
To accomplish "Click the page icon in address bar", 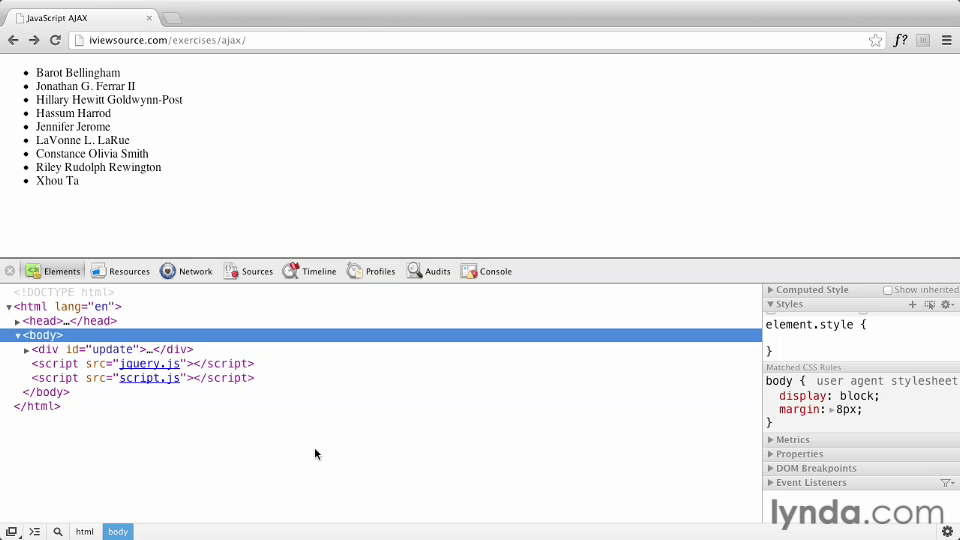I will tap(79, 40).
